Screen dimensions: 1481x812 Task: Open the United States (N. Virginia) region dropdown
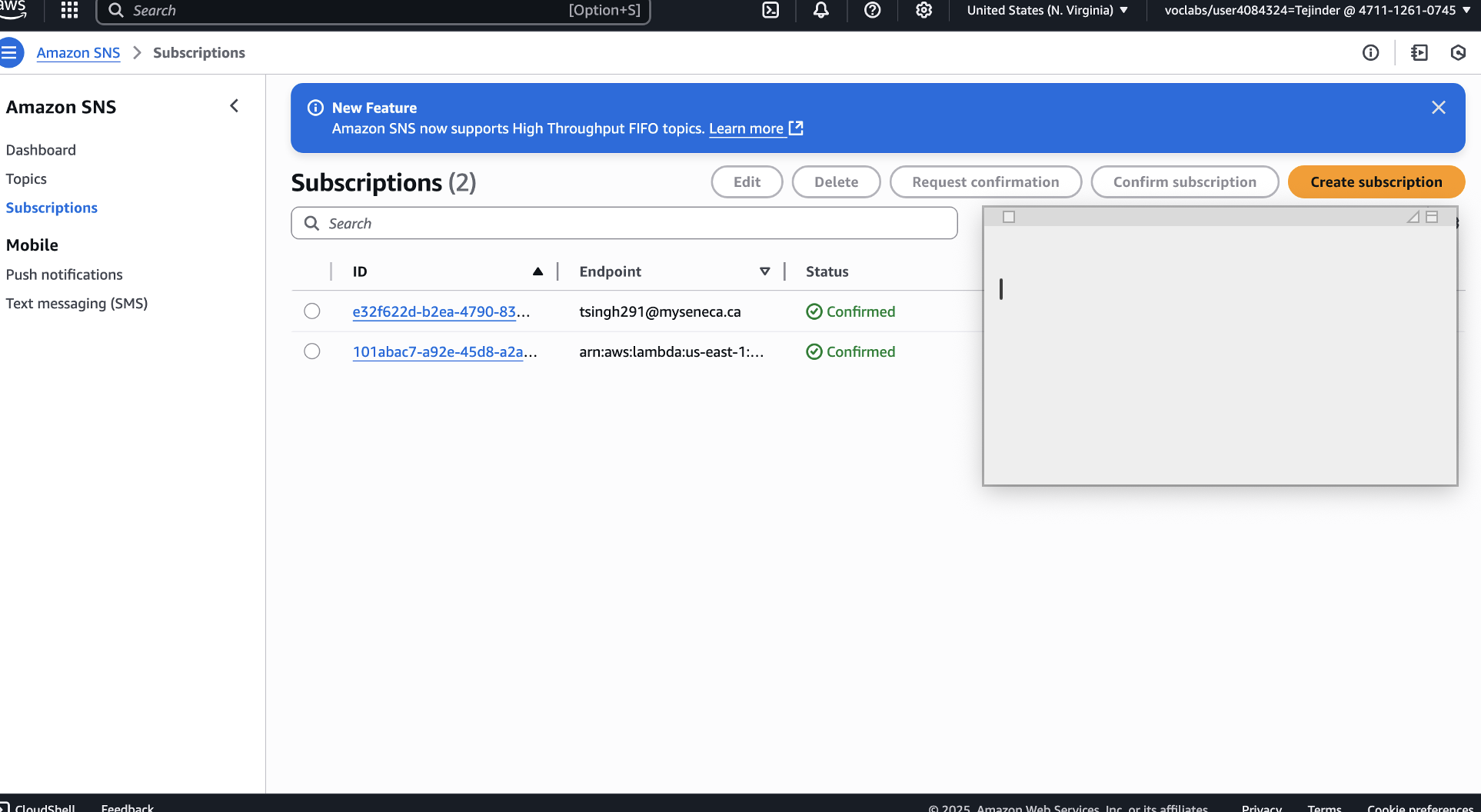[x=1047, y=10]
